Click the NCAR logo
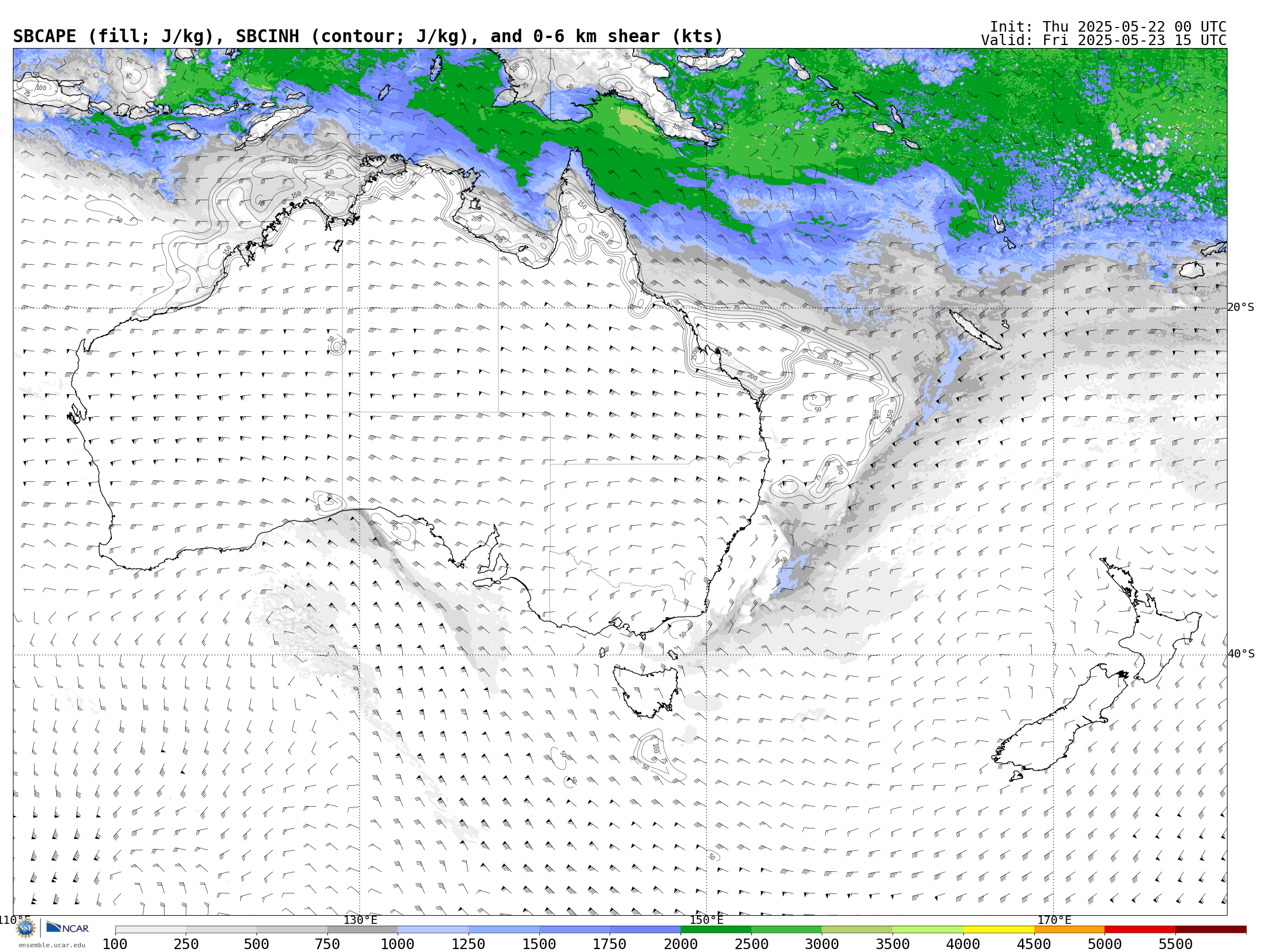Screen dimensions: 1265x952 tap(68, 928)
